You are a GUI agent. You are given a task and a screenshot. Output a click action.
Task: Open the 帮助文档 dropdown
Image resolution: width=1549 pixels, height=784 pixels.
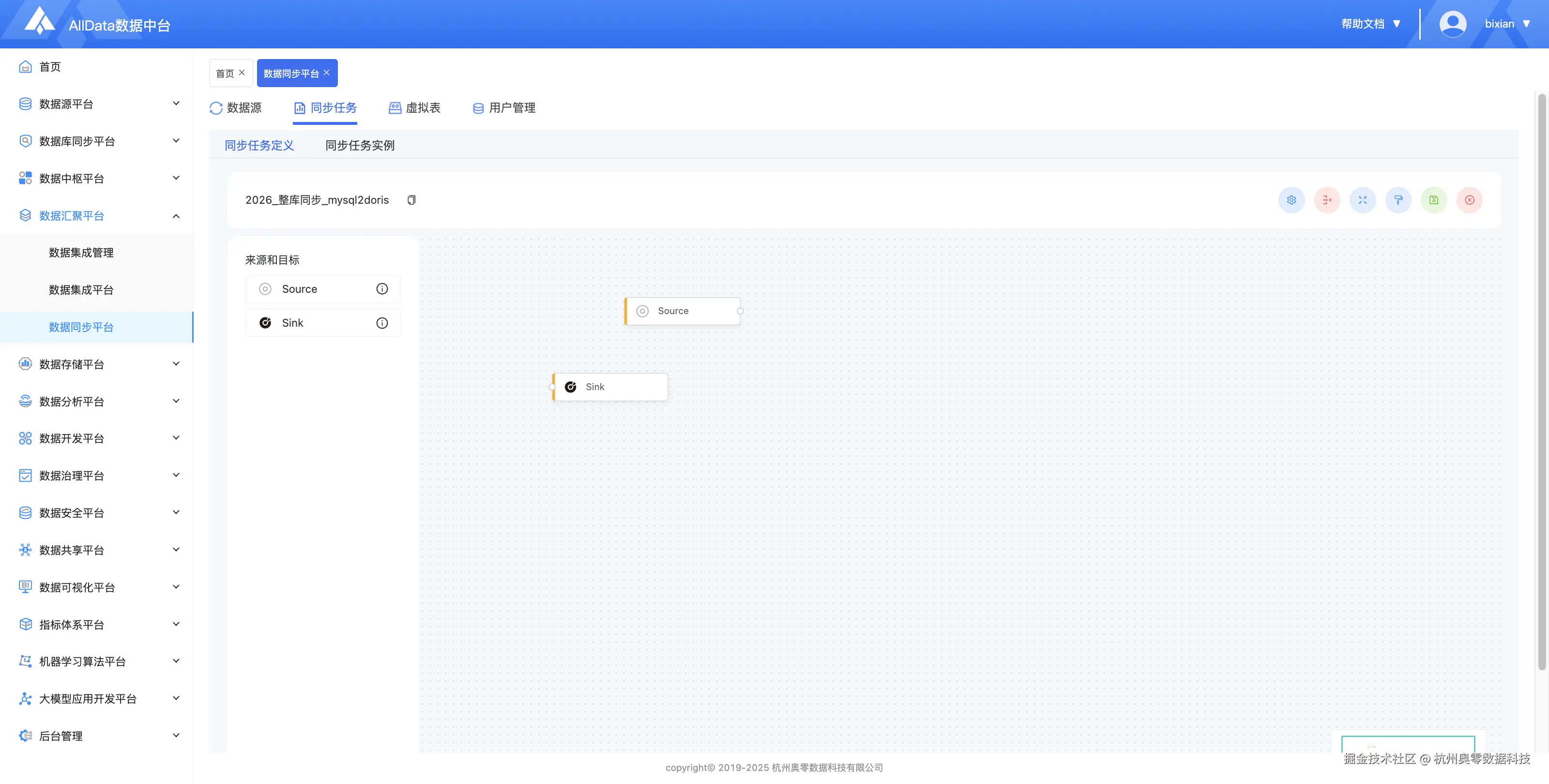(1371, 24)
